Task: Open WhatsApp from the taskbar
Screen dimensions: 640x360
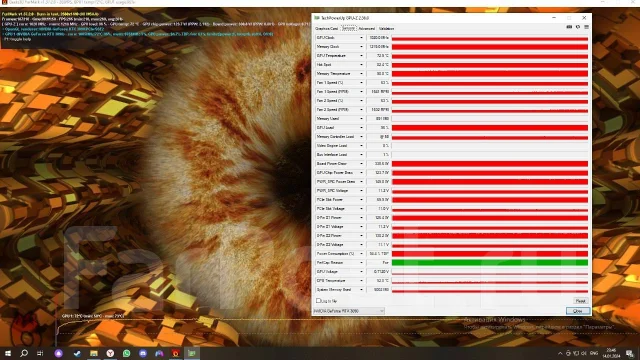Action: [127, 353]
